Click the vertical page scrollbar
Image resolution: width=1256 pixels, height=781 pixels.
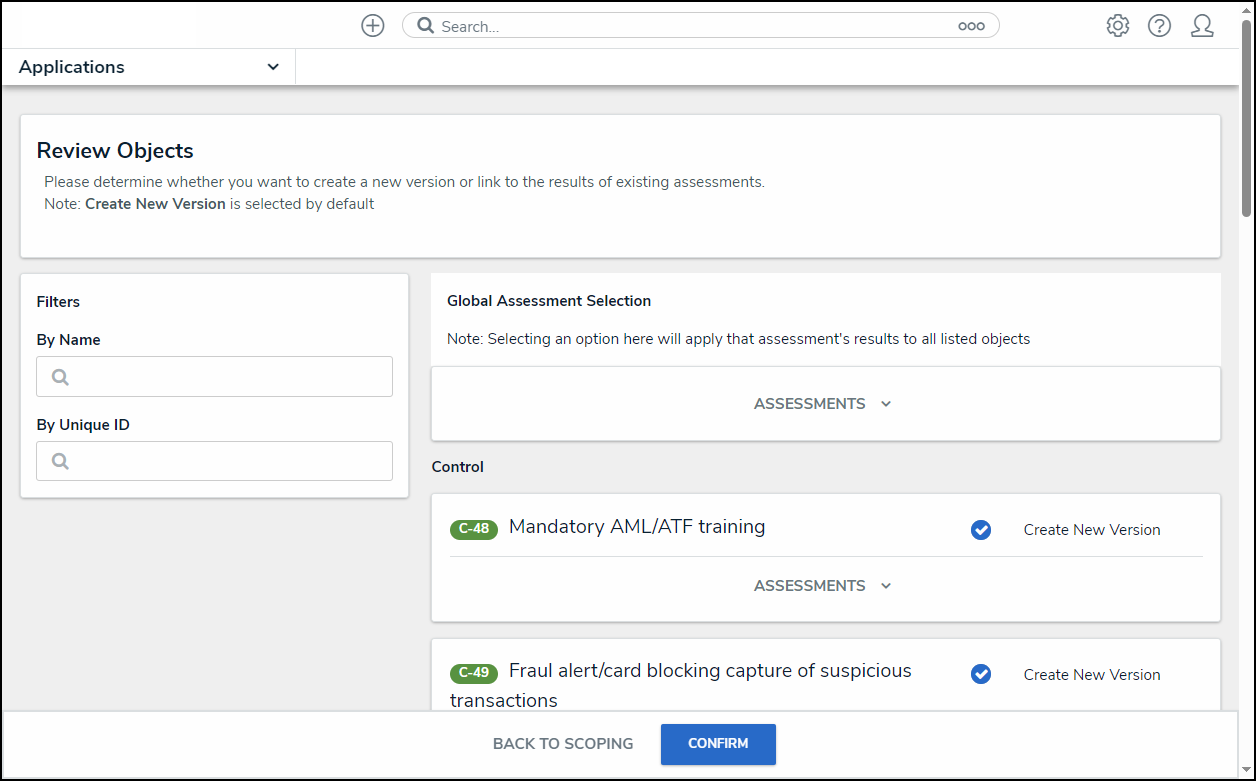coord(1246,120)
